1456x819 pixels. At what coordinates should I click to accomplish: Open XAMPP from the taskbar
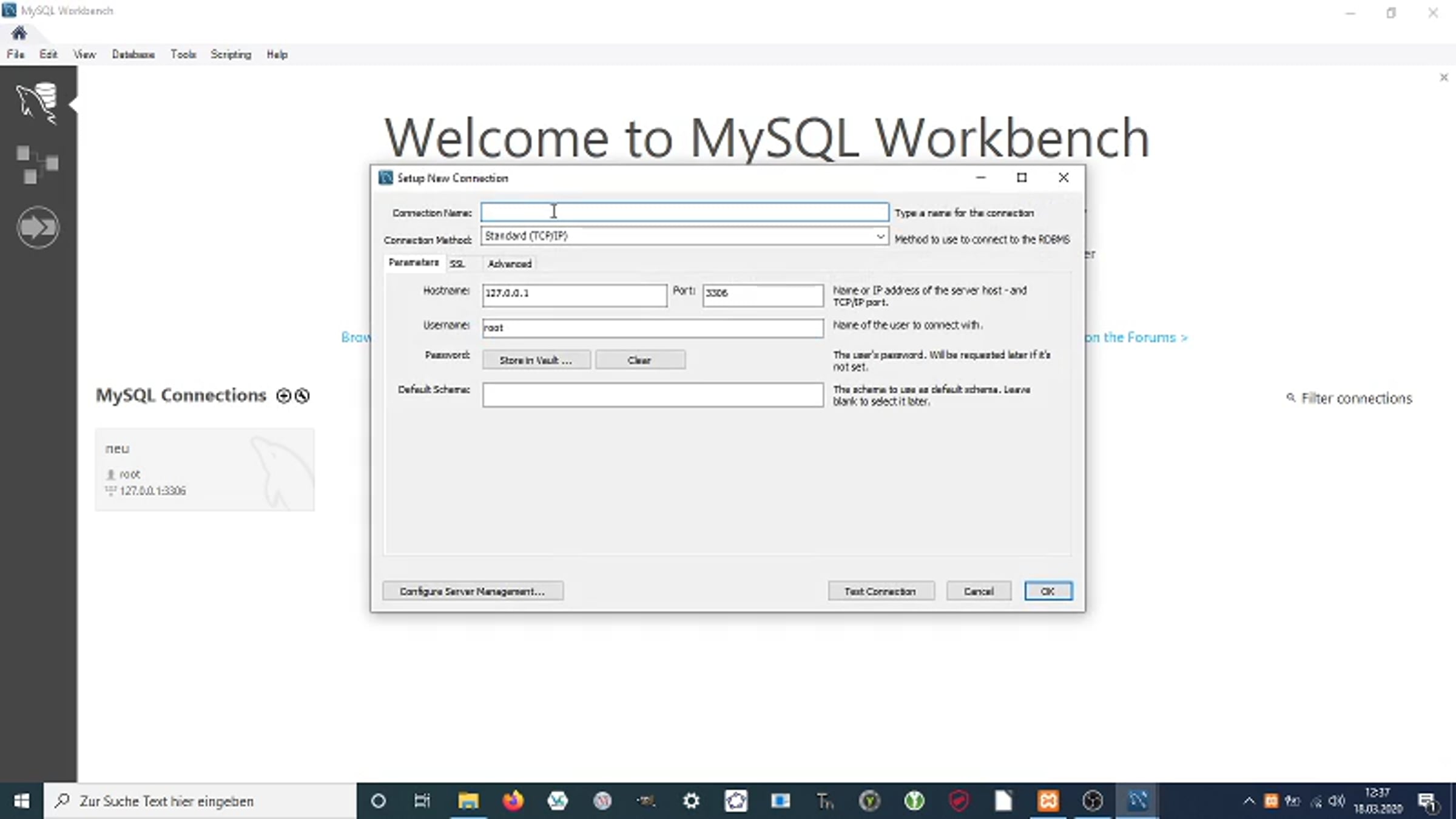click(1048, 801)
